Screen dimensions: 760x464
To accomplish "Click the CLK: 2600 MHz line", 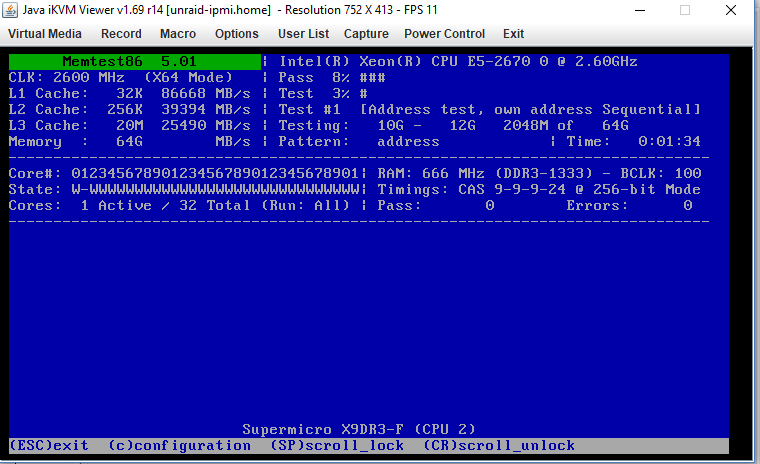I will (x=121, y=78).
